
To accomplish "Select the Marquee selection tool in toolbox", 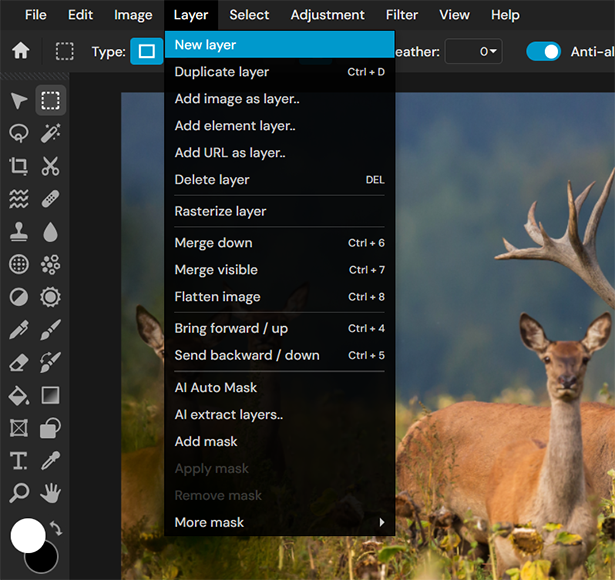I will [51, 101].
